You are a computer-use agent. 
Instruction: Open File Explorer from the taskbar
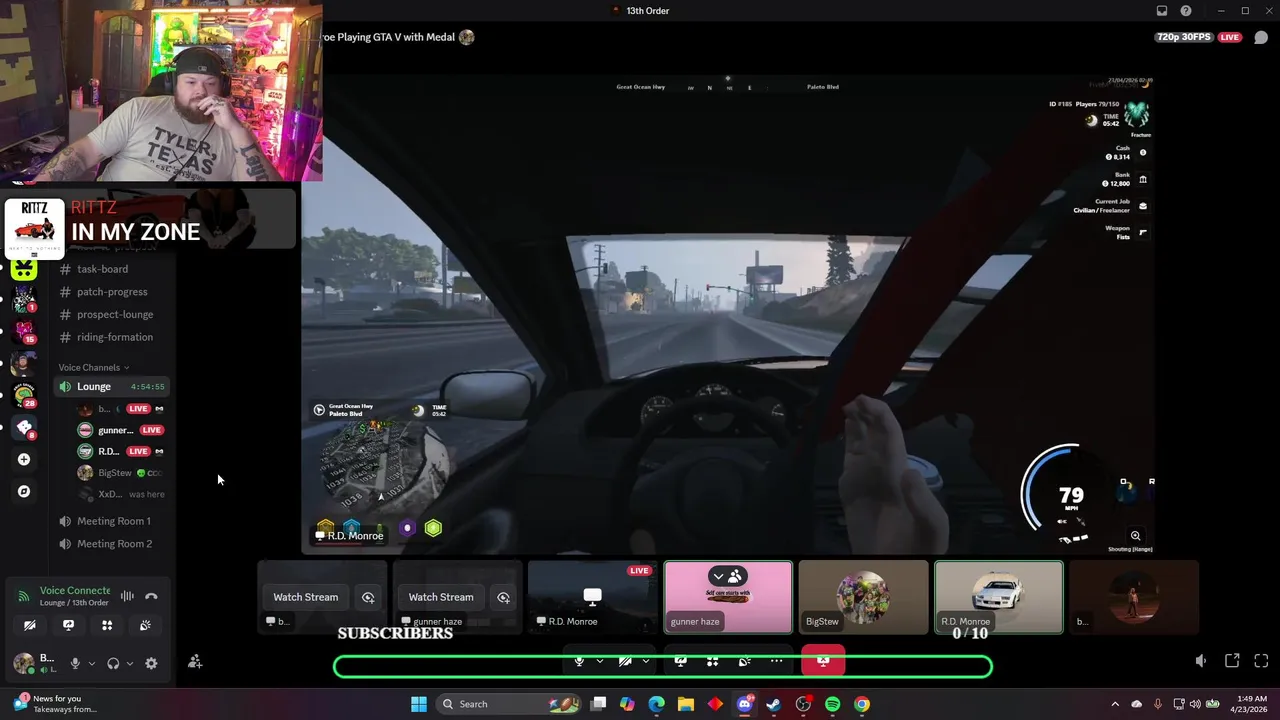686,704
